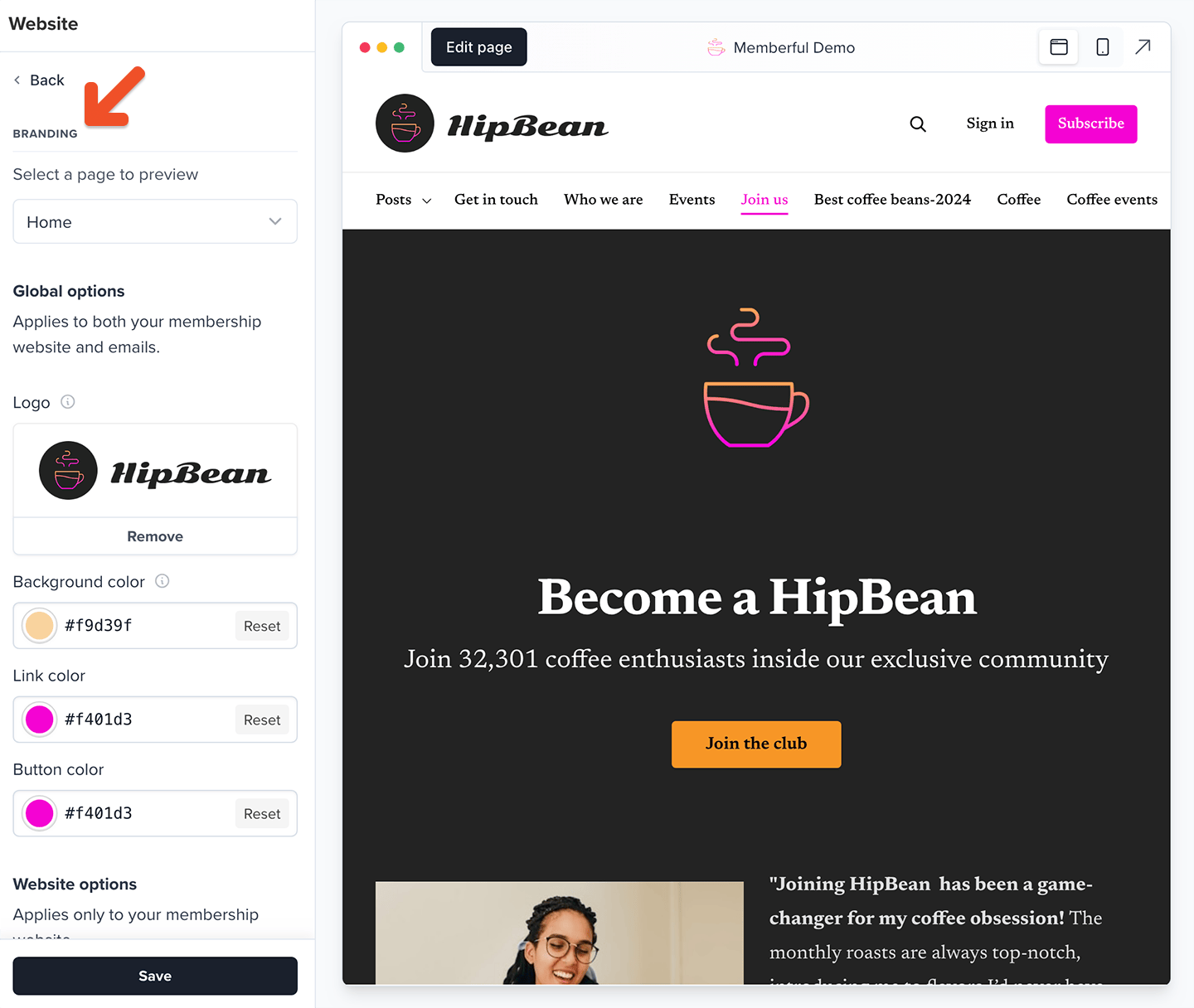
Task: Click the Subscribe button
Action: coord(1091,124)
